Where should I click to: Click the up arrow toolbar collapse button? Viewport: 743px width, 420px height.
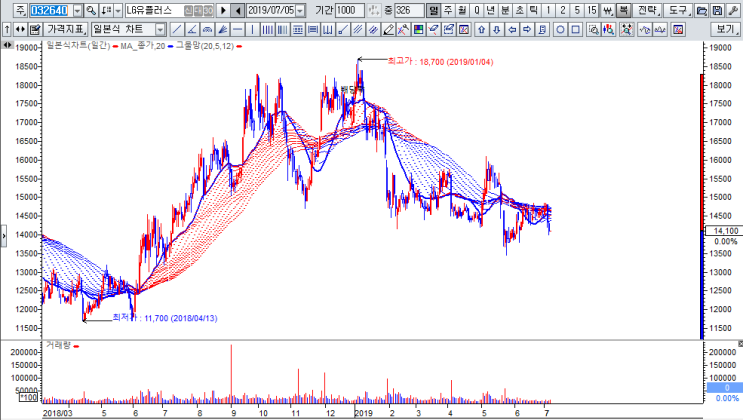pos(7,30)
